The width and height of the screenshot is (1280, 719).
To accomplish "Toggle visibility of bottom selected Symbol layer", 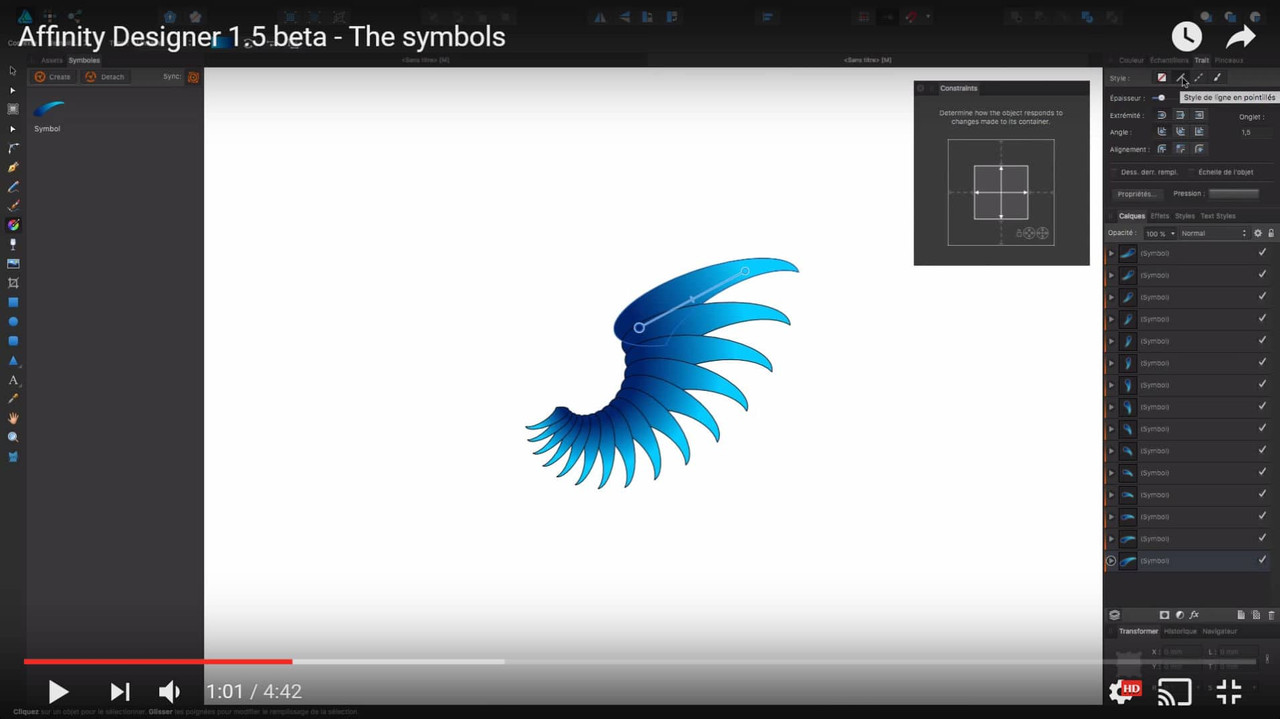I will 1262,560.
